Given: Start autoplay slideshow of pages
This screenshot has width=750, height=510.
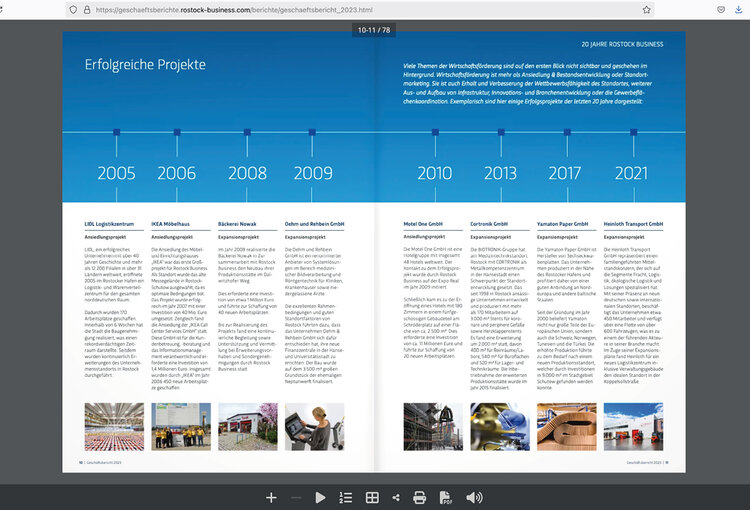Looking at the screenshot, I should [x=320, y=498].
